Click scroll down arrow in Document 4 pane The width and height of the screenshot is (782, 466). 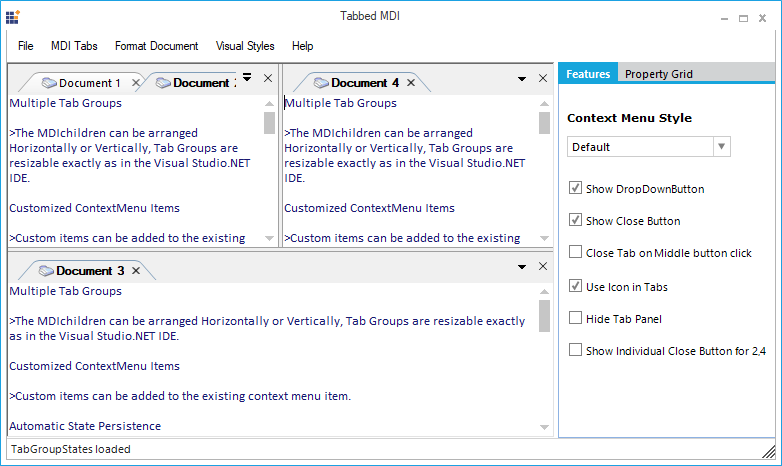[x=544, y=238]
